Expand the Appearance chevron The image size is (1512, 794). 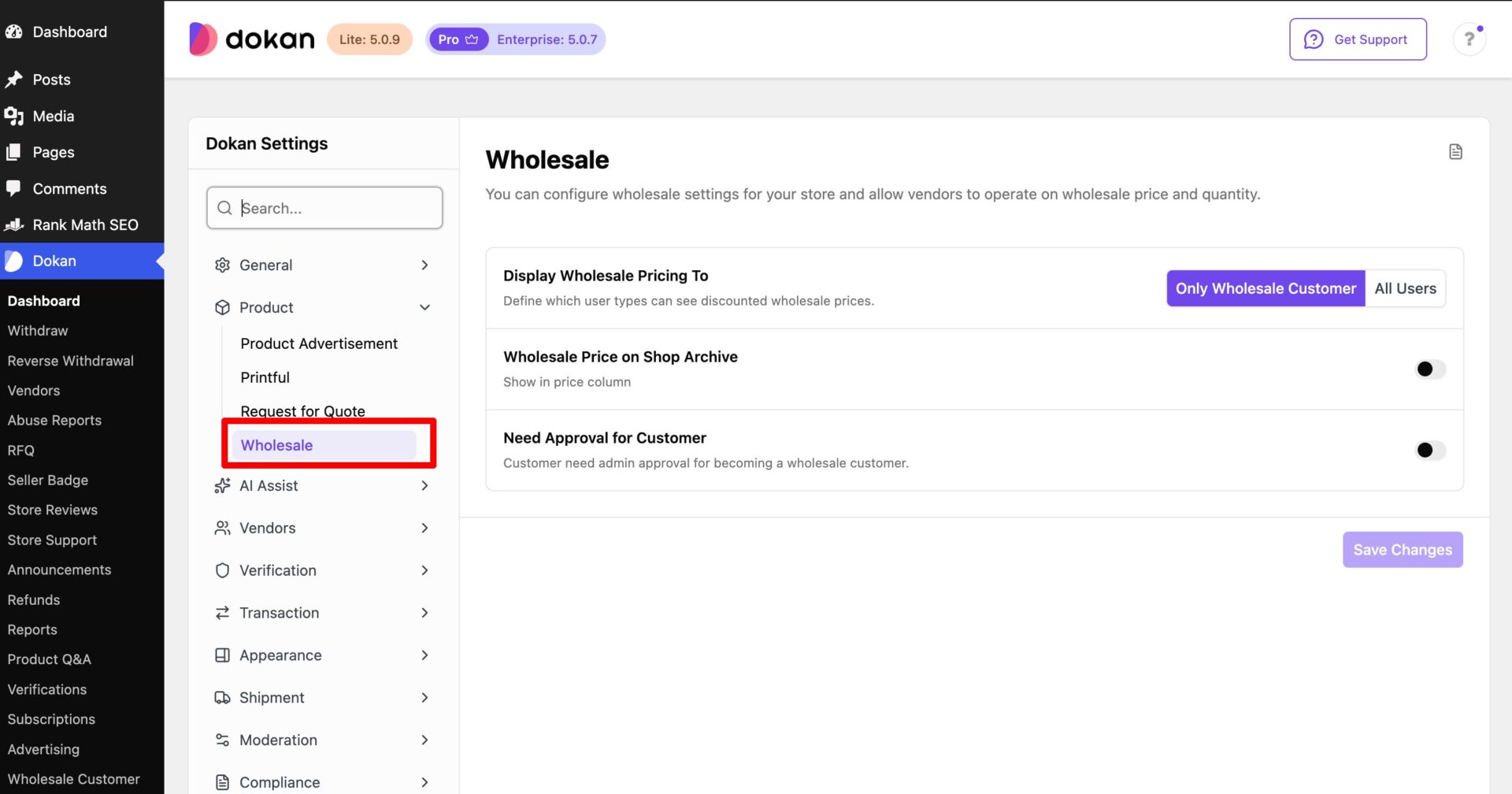[x=424, y=656]
